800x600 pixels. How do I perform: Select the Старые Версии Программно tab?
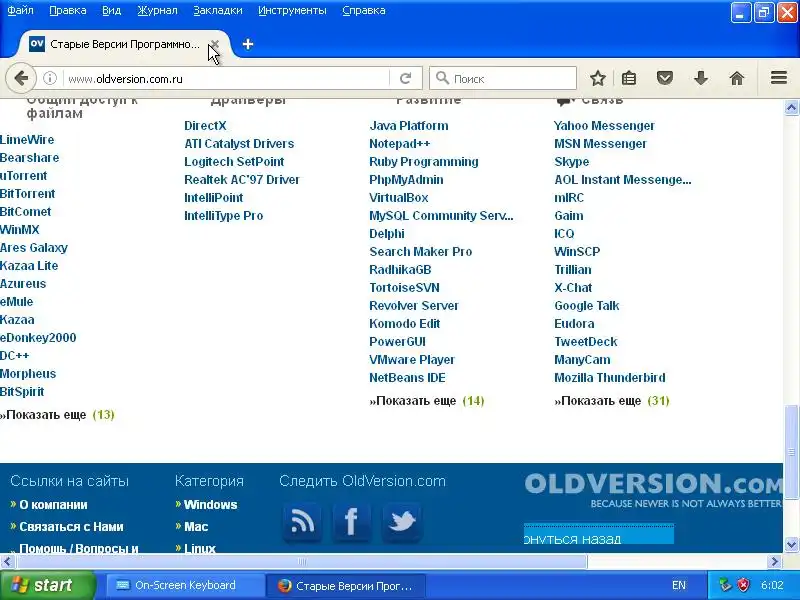coord(124,44)
